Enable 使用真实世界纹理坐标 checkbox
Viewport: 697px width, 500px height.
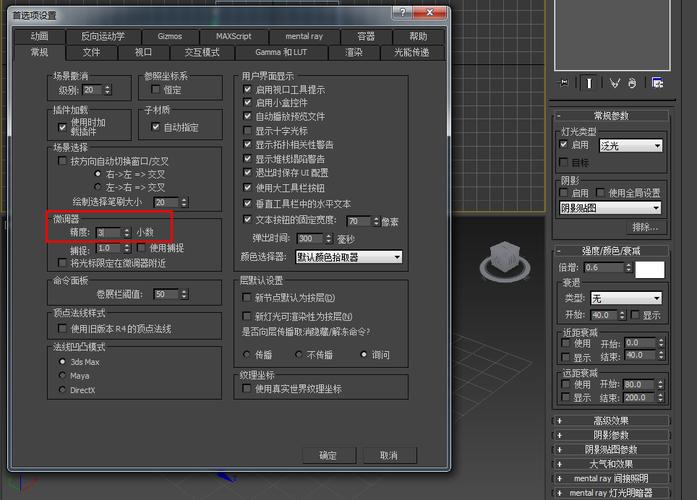[247, 388]
